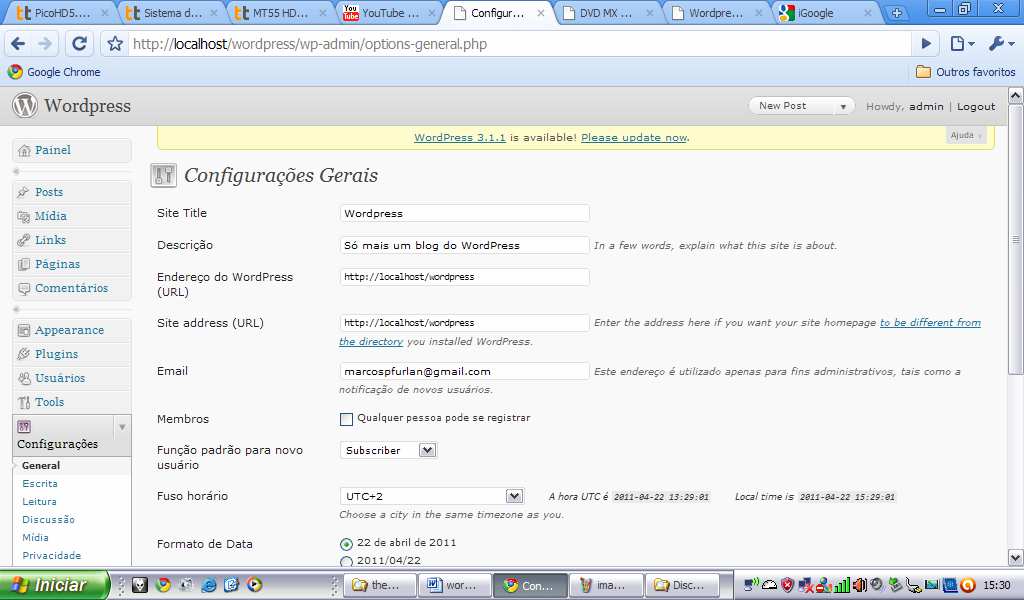Screen dimensions: 1024x600
Task: Click the 'WordPress 3.1.1' update link
Action: point(460,138)
